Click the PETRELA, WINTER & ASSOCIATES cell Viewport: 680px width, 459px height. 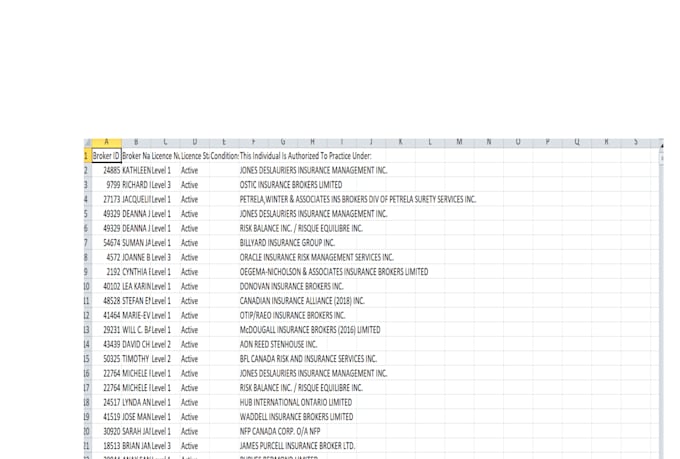pyautogui.click(x=358, y=200)
